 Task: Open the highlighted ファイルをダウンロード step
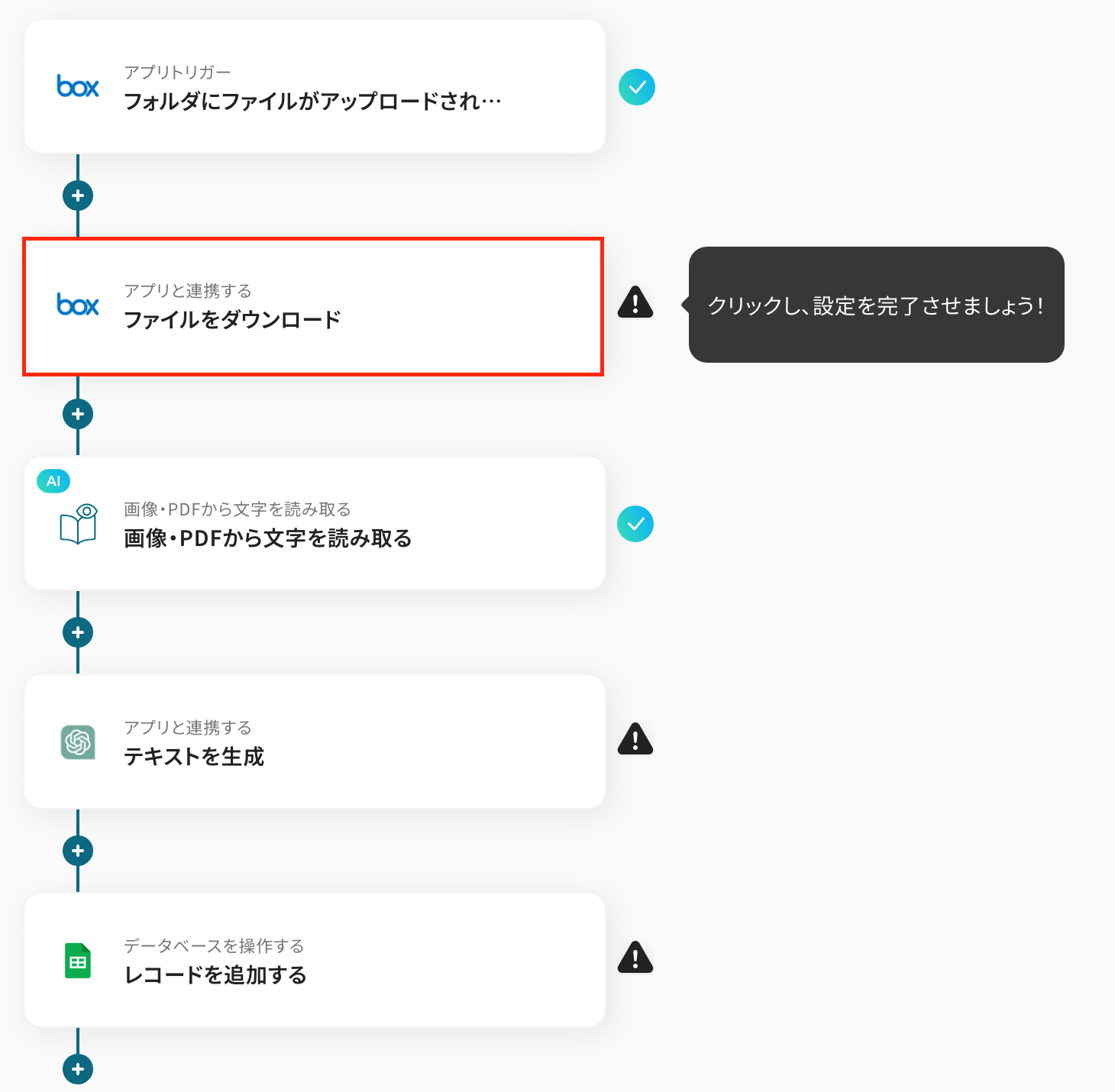[314, 306]
